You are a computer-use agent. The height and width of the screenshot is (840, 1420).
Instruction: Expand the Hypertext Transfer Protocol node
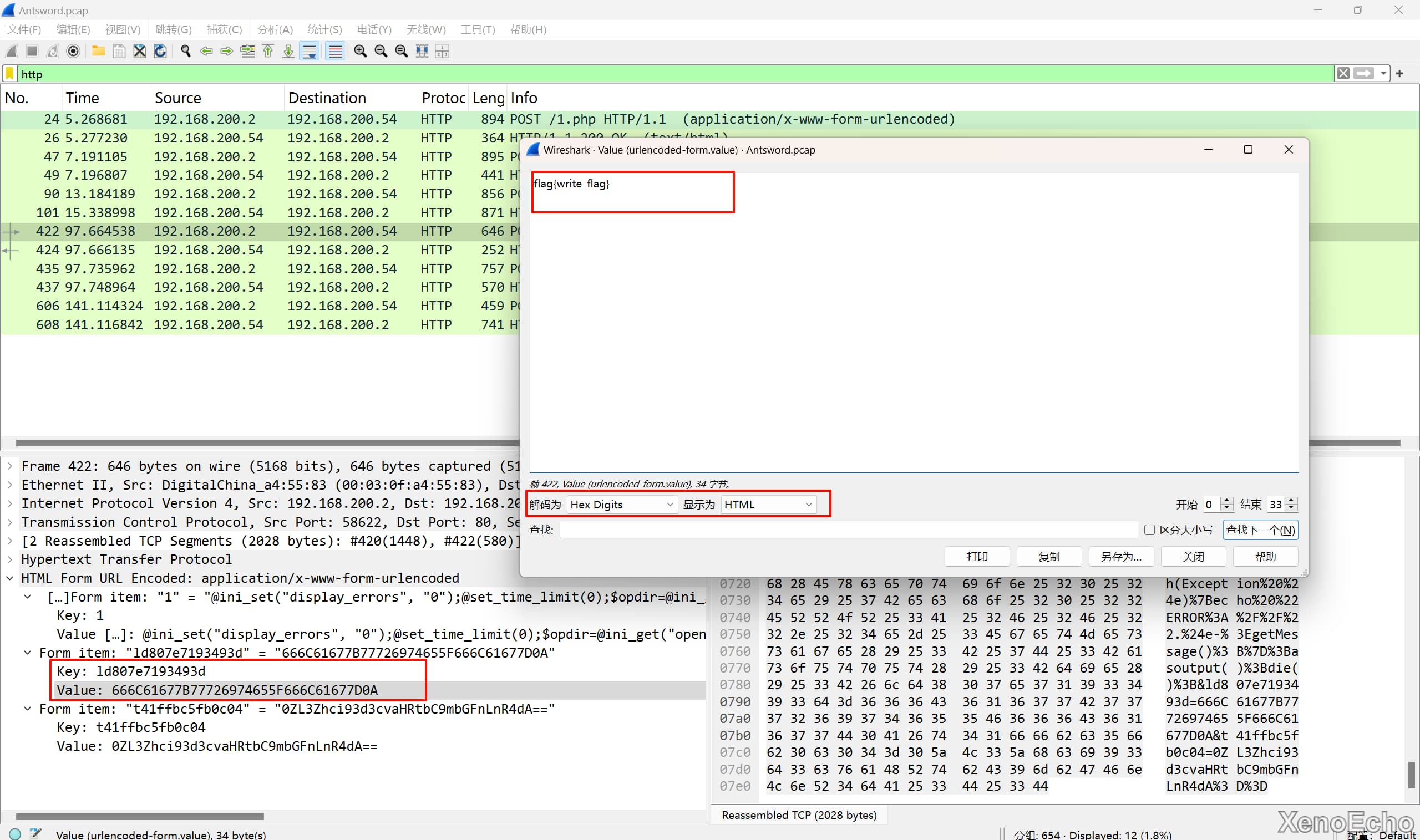[10, 559]
